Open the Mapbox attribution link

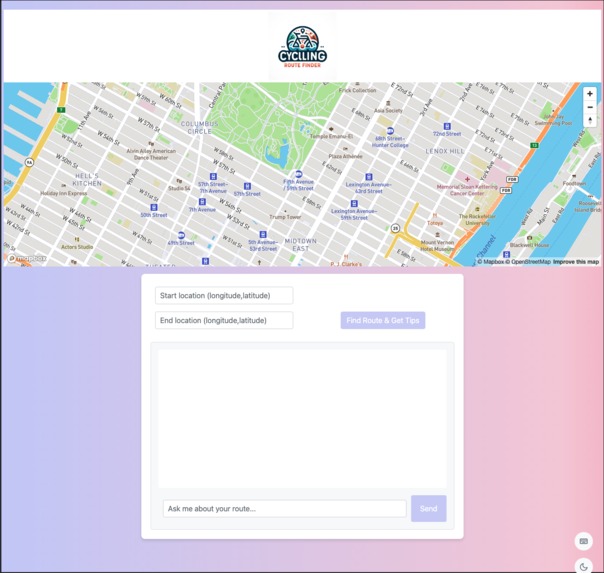coord(491,262)
